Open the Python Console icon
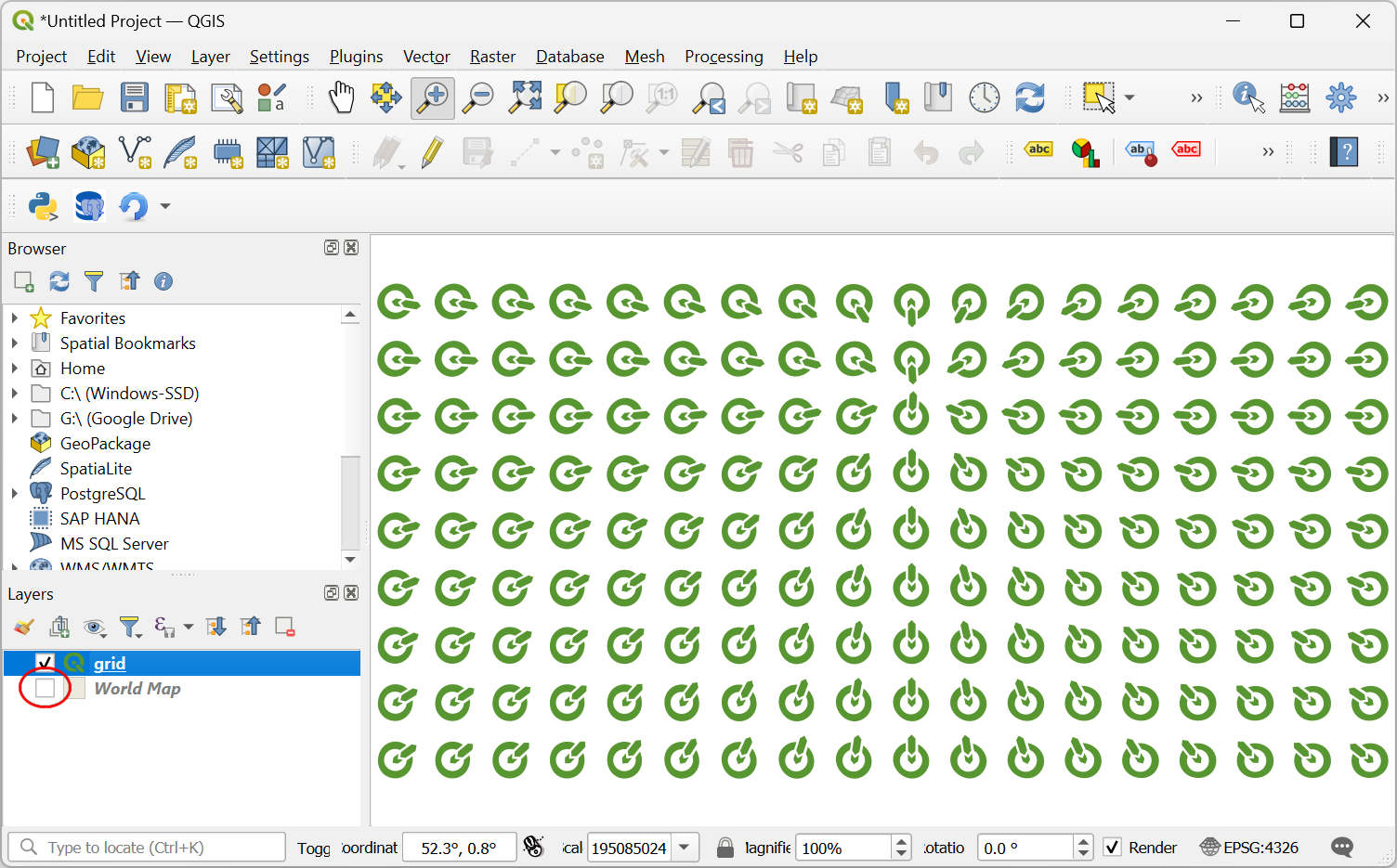Screen dimensions: 1397x868 (43, 206)
